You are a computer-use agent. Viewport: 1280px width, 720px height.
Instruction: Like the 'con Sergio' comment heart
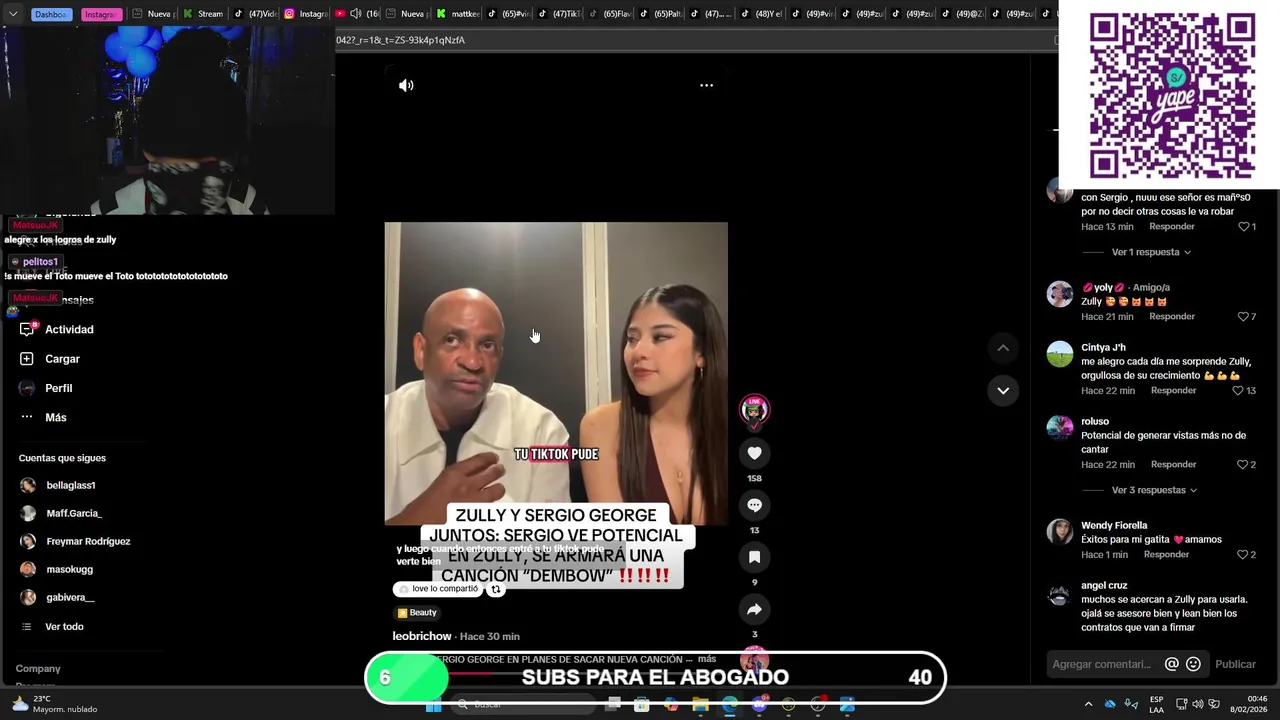(1246, 227)
